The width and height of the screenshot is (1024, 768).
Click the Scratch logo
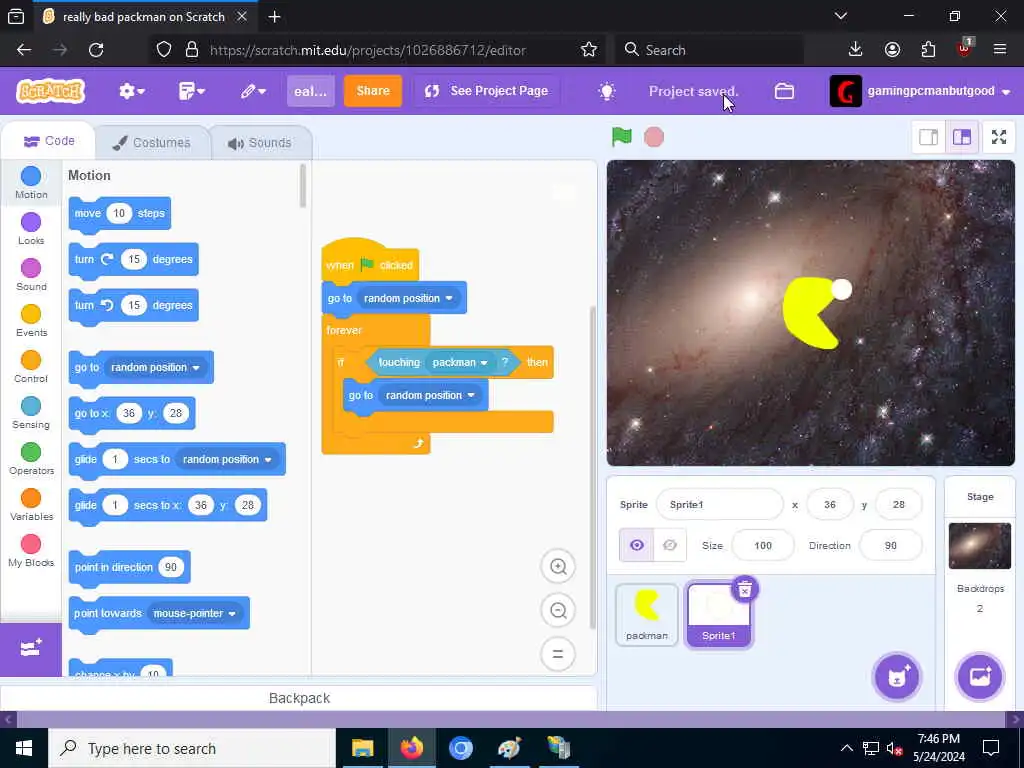[x=50, y=91]
